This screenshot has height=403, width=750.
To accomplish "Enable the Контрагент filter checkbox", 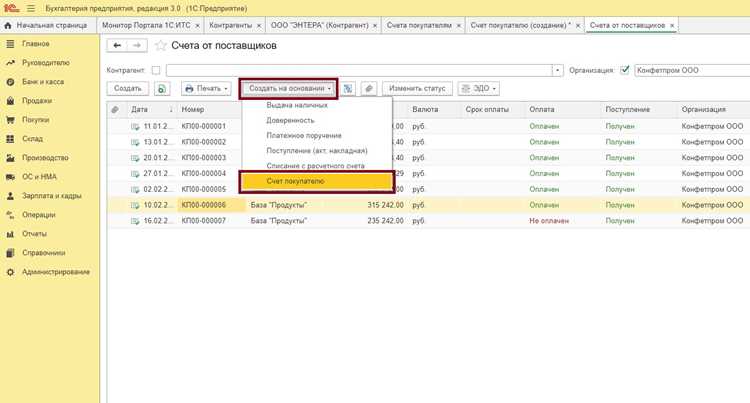I will coord(156,70).
